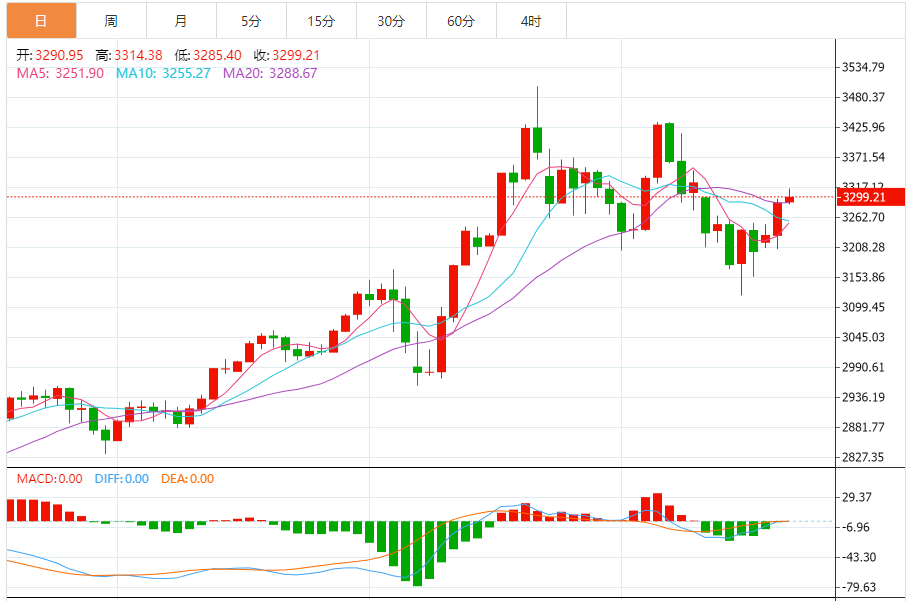Click the 3208.28 price axis label
910x601 pixels.
click(863, 247)
